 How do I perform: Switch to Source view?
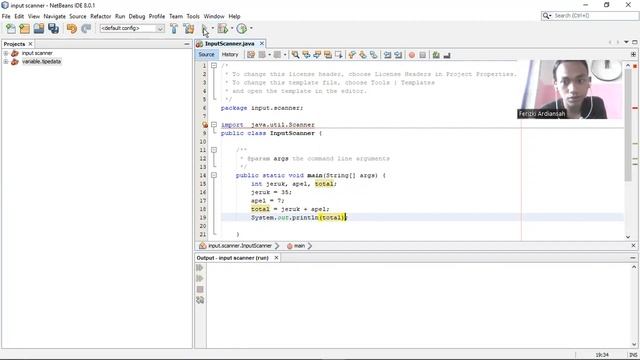[x=206, y=54]
